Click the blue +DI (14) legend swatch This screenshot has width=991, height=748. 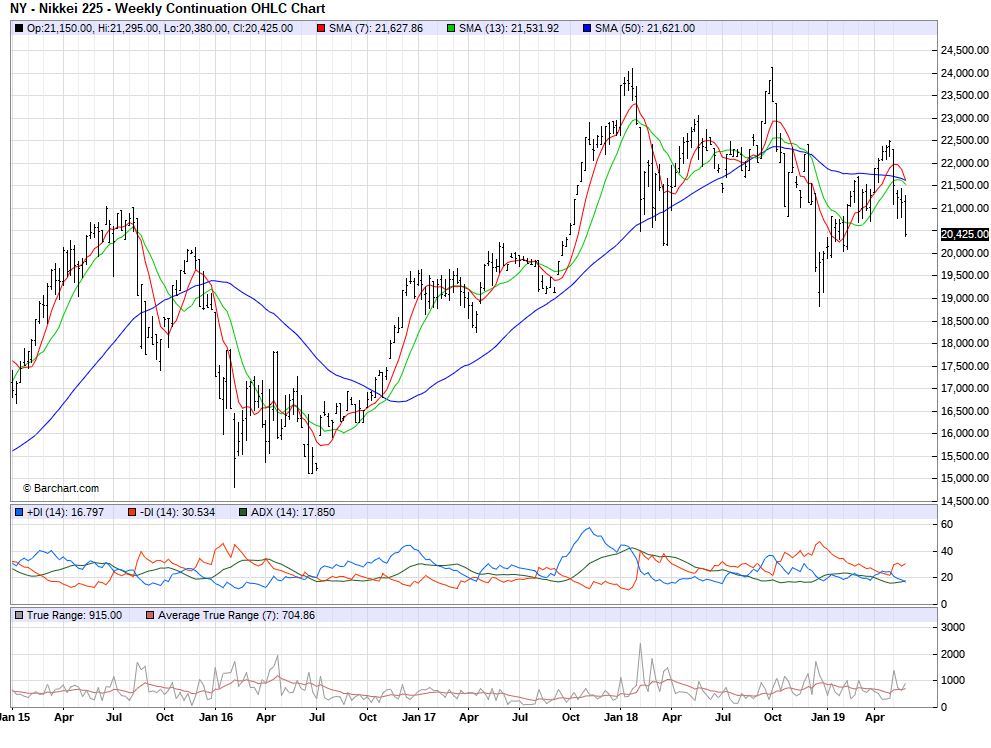click(18, 512)
